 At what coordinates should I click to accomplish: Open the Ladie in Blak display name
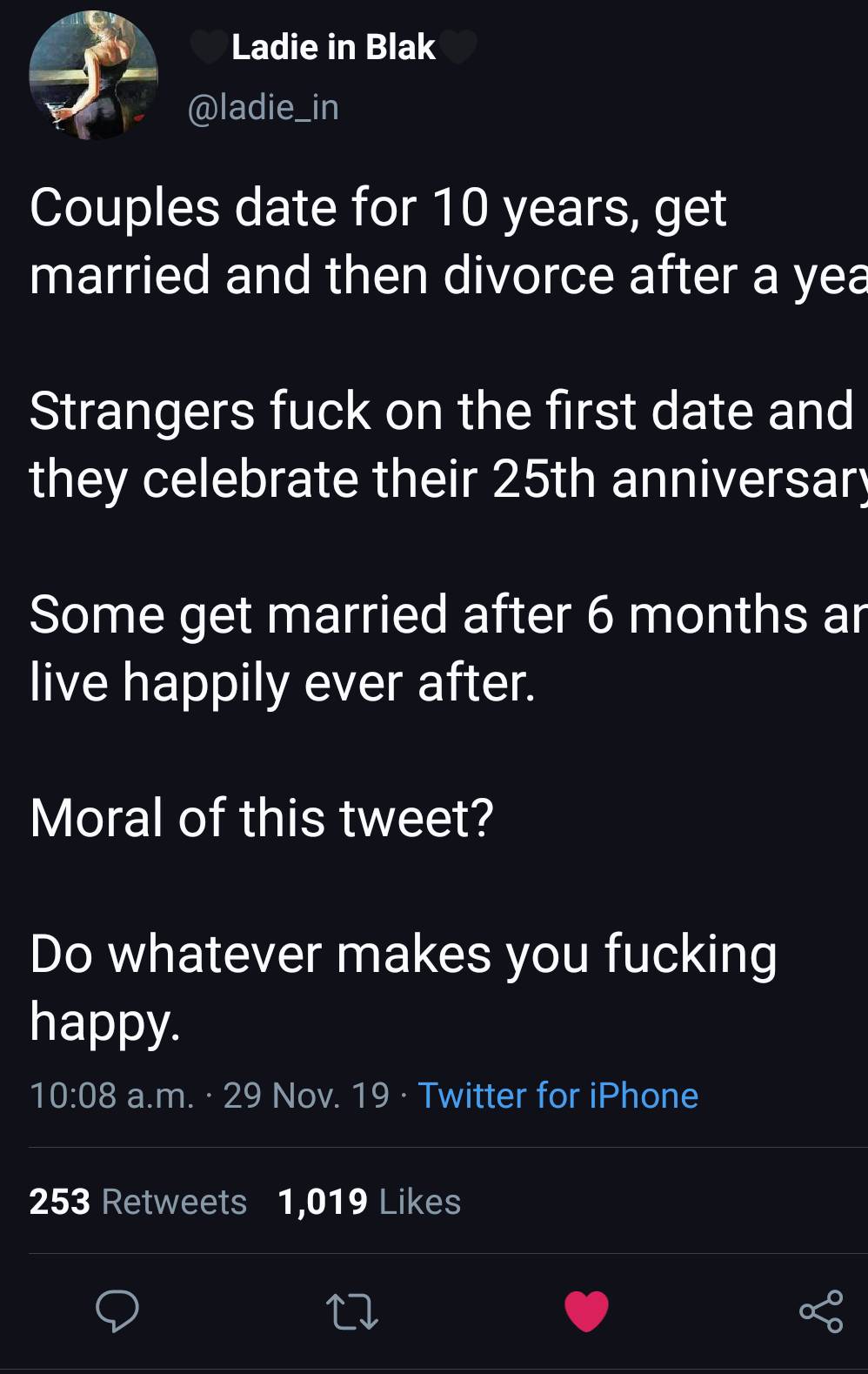[x=333, y=47]
